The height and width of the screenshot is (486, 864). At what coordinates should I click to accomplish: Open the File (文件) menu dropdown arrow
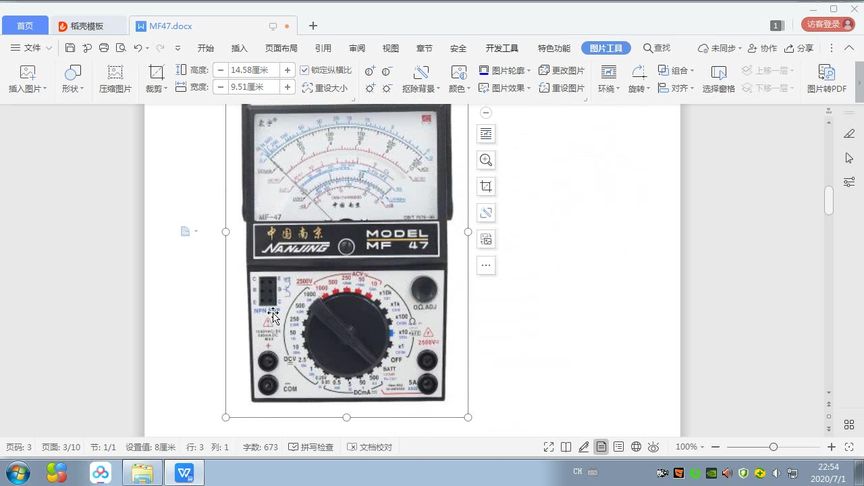pyautogui.click(x=49, y=48)
